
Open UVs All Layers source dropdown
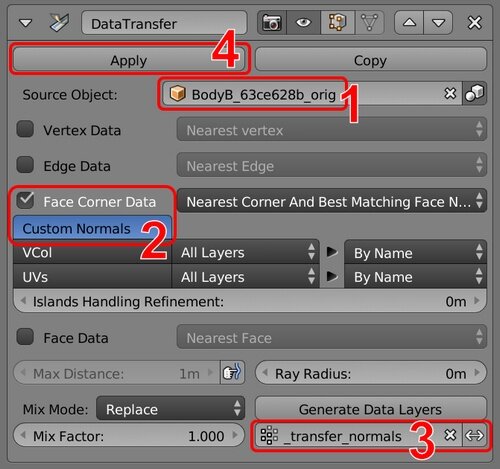246,276
